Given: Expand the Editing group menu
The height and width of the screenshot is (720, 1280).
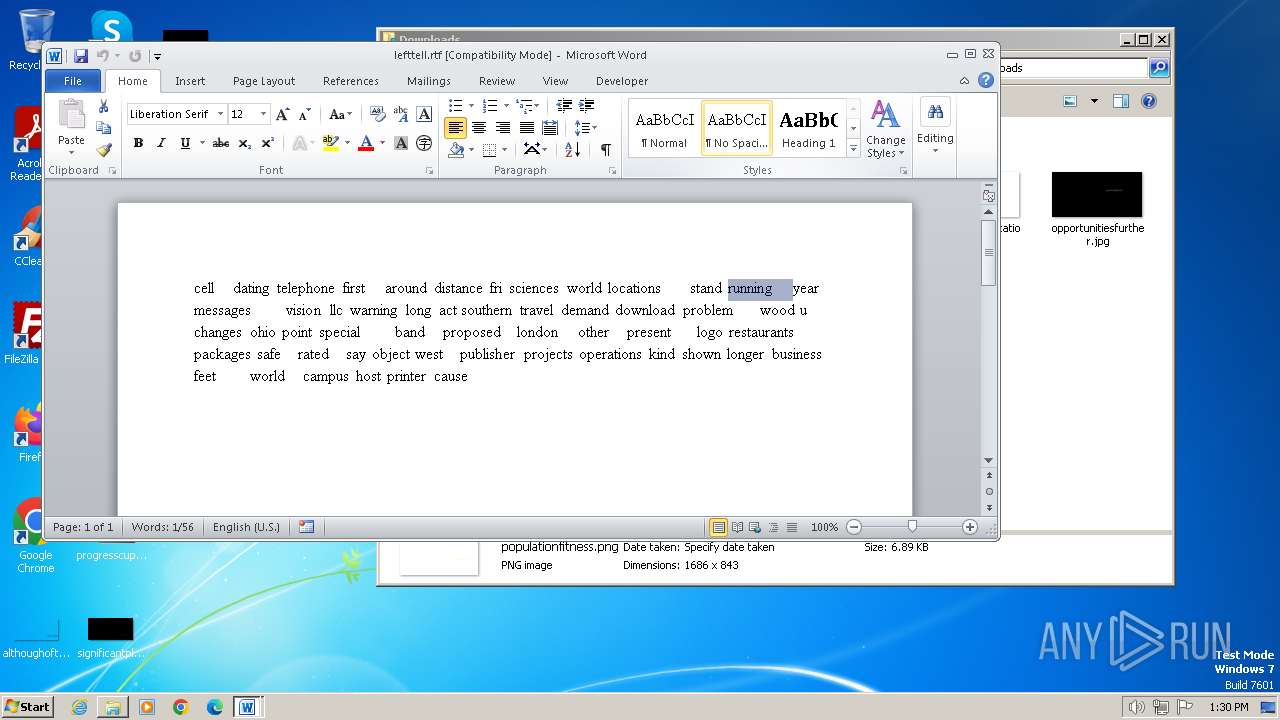Looking at the screenshot, I should coord(935,127).
